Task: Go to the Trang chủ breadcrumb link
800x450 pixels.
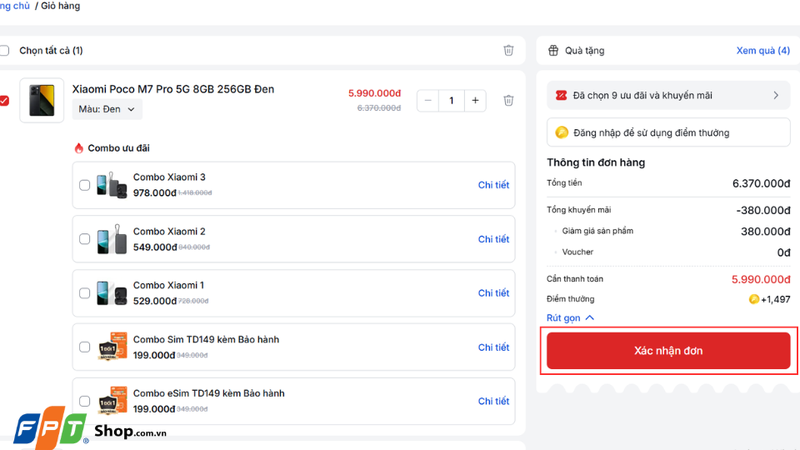Action: [15, 6]
